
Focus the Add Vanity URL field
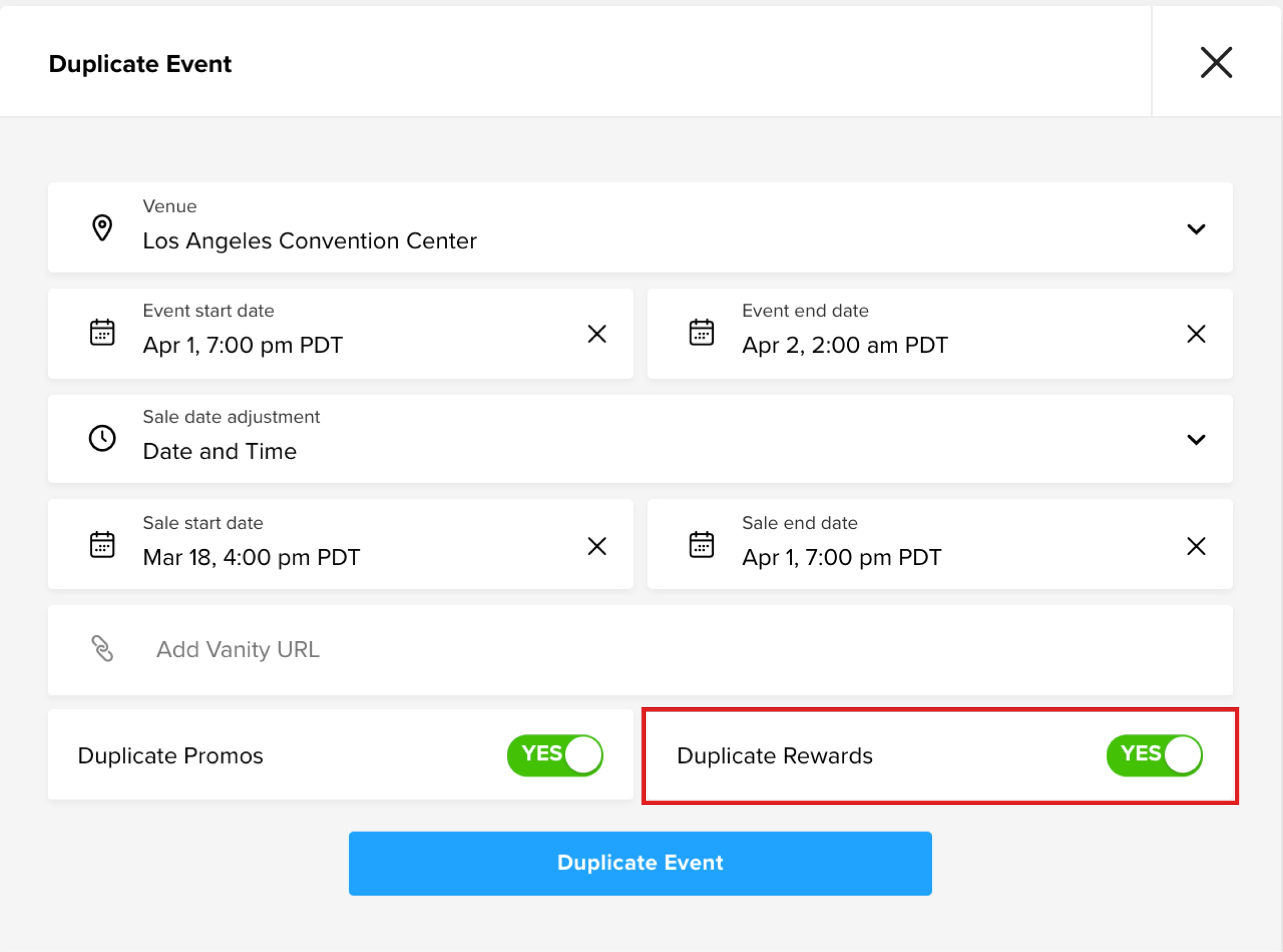tap(640, 650)
